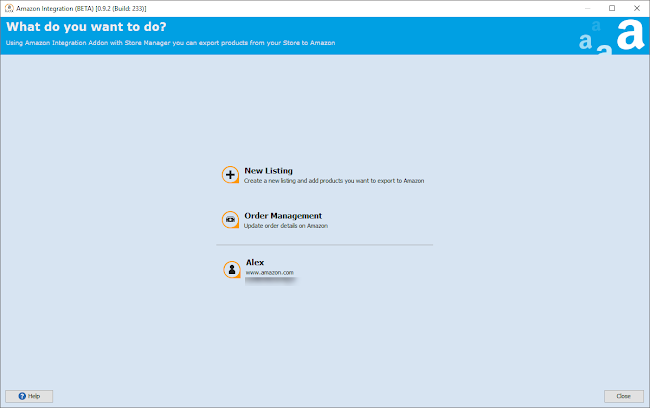Viewport: 650px width, 408px height.
Task: Select the Alex account name
Action: click(x=255, y=262)
